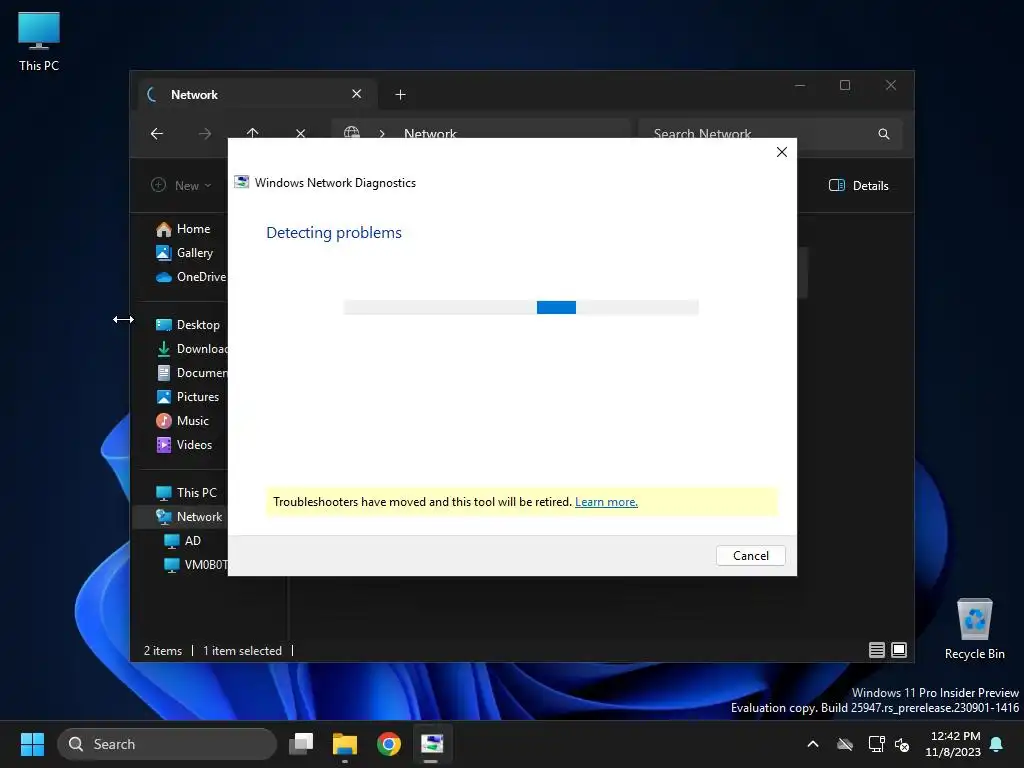Follow the Learn more link
The width and height of the screenshot is (1024, 768).
[x=606, y=502]
